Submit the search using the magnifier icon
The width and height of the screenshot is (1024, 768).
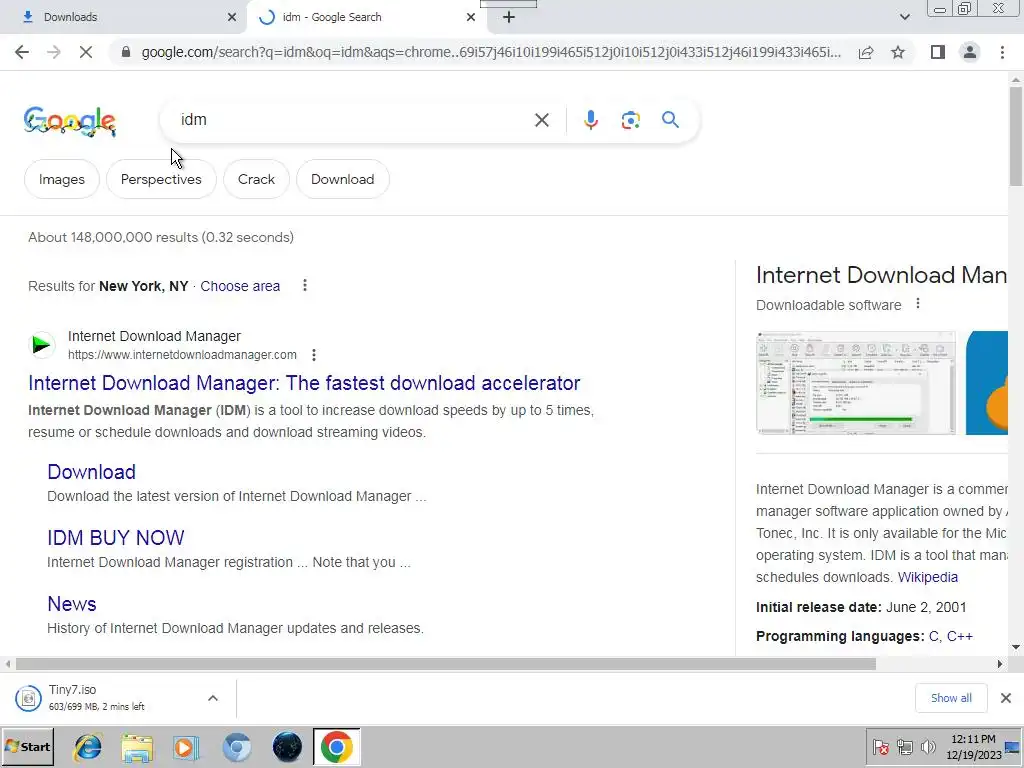tap(670, 120)
